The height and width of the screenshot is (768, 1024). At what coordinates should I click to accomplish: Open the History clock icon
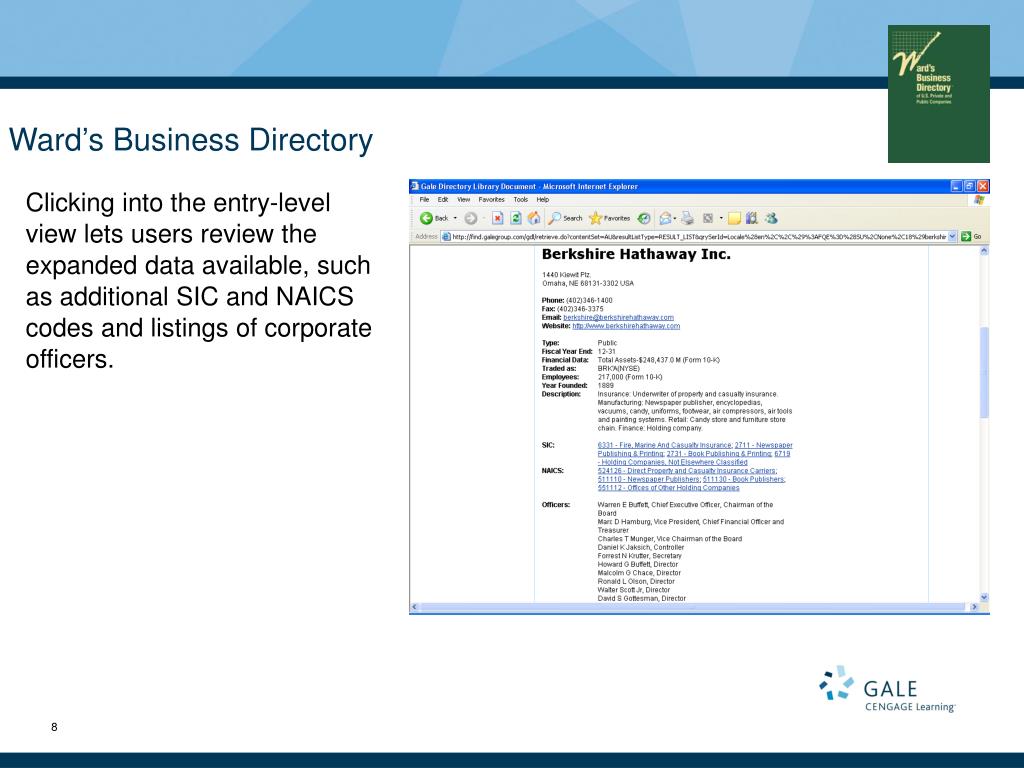click(x=644, y=218)
